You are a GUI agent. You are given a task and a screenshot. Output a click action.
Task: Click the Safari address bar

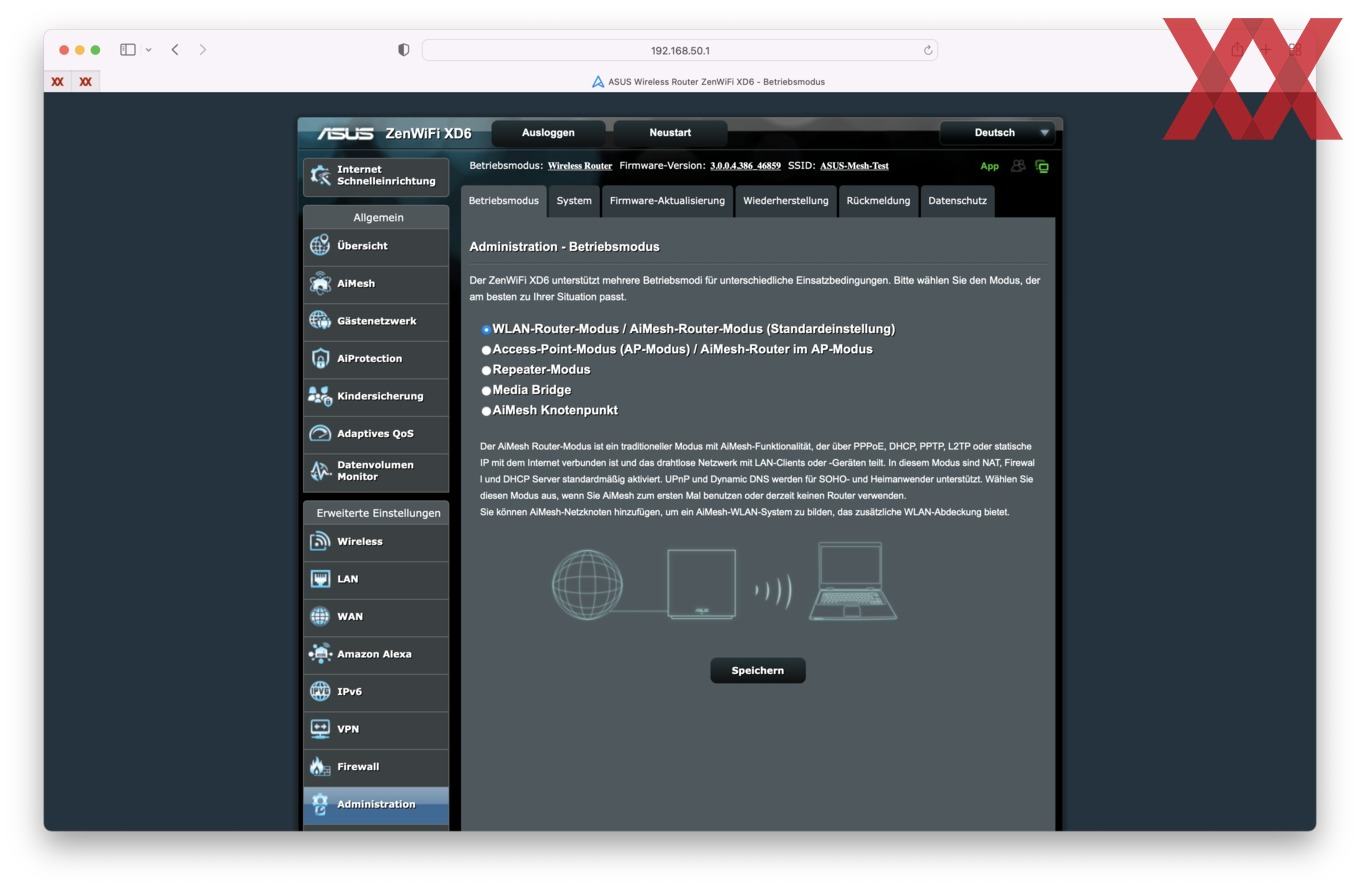680,50
